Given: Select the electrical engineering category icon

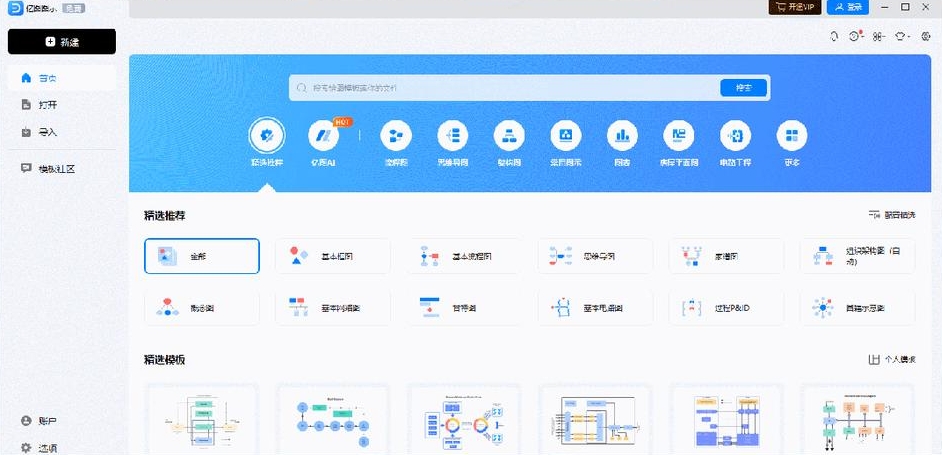Looking at the screenshot, I should pyautogui.click(x=735, y=136).
